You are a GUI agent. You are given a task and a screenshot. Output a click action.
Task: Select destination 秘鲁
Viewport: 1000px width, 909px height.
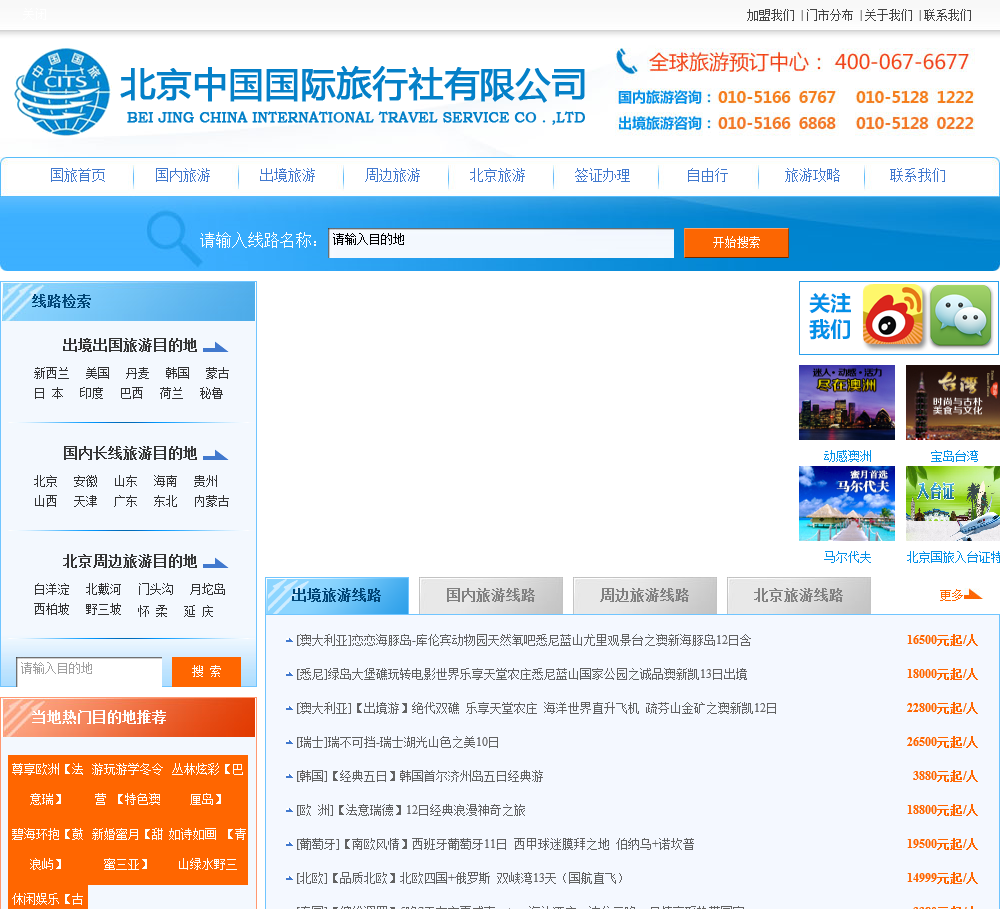211,394
